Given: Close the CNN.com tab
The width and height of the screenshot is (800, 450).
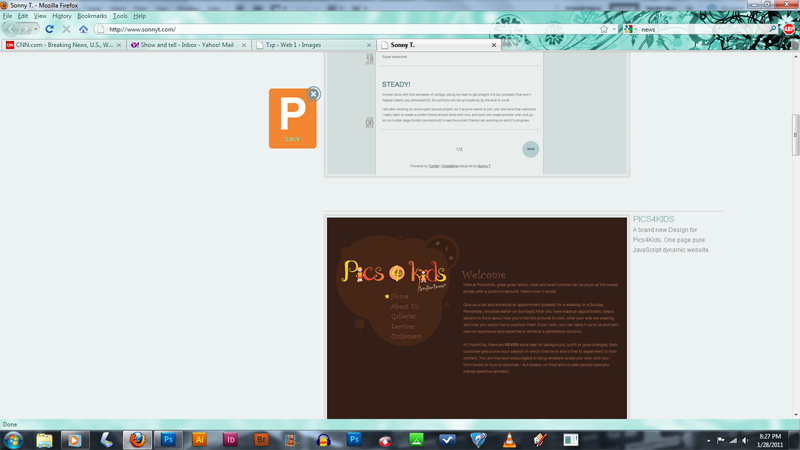Looking at the screenshot, I should (119, 45).
